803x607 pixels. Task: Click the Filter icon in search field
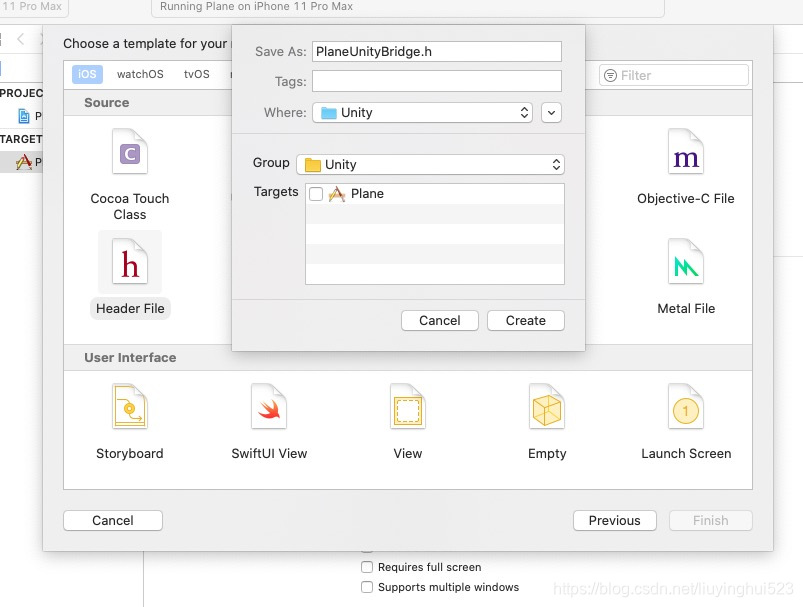(610, 75)
